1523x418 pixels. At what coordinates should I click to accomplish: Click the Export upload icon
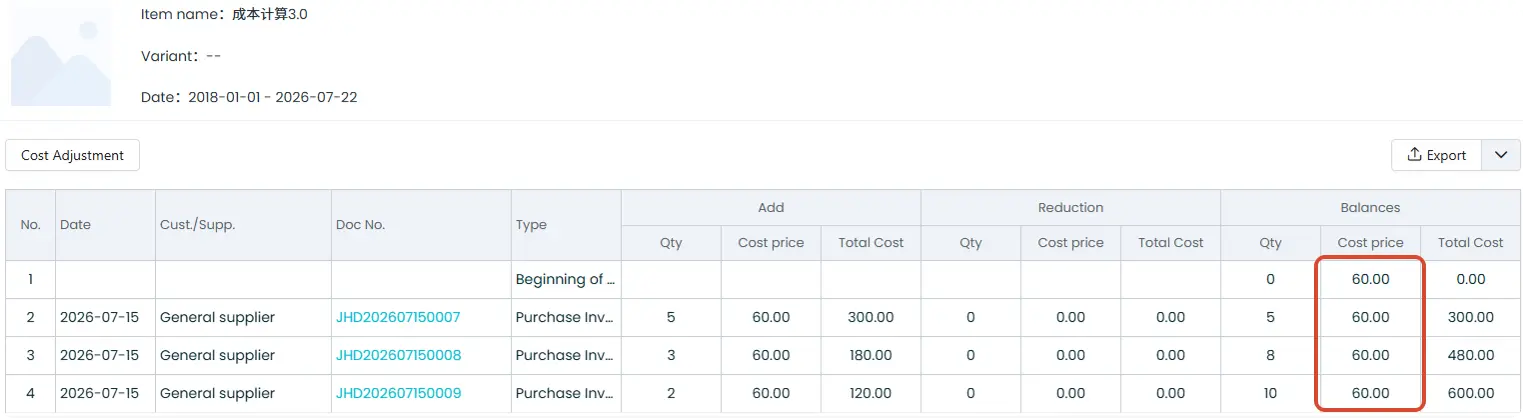1414,155
